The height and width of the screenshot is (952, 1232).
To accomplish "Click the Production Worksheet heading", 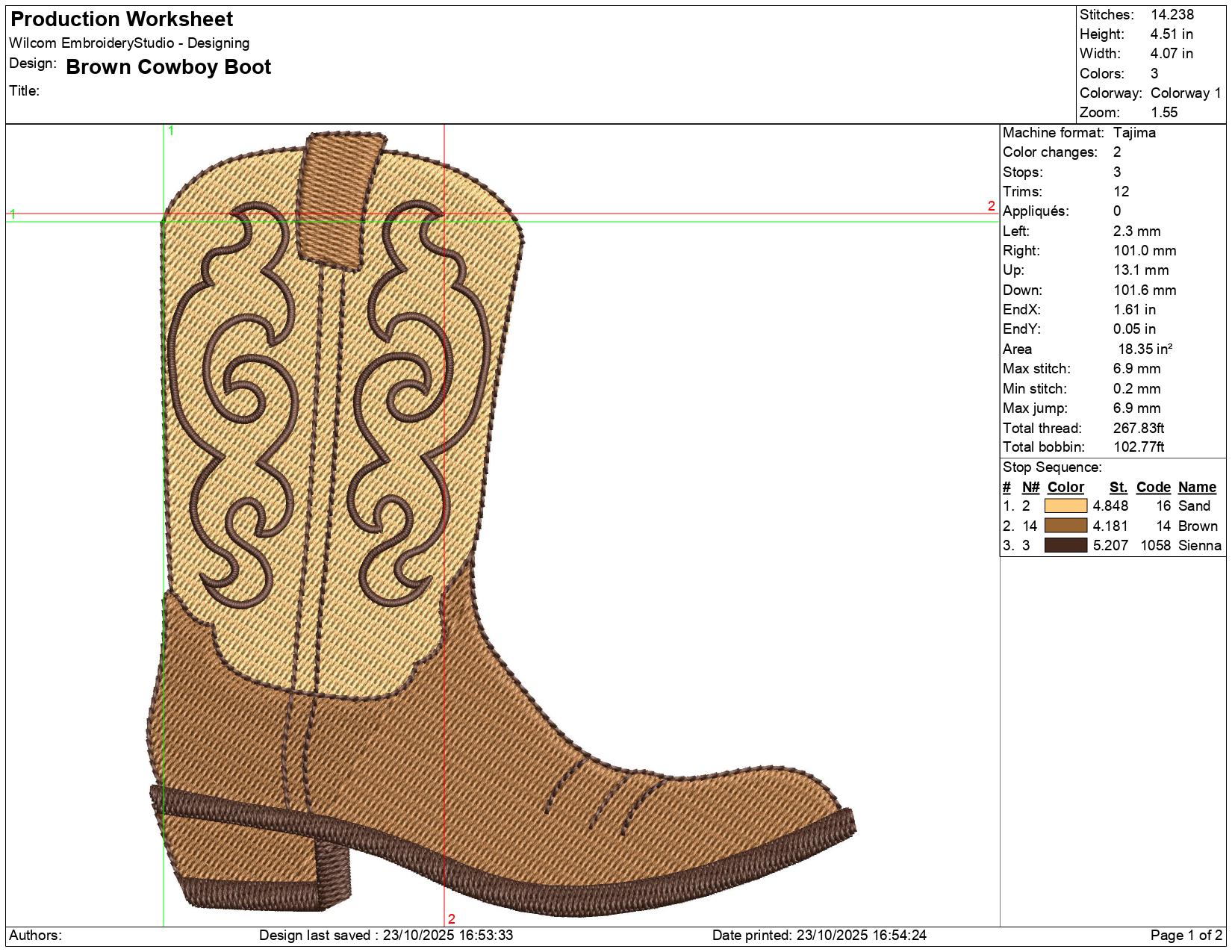I will 122,19.
